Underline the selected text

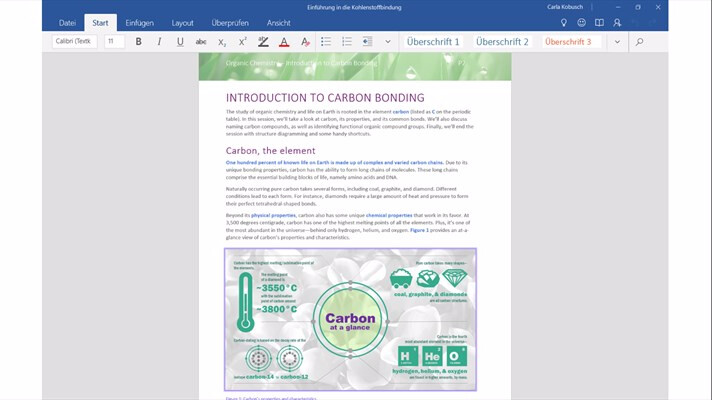tap(180, 42)
